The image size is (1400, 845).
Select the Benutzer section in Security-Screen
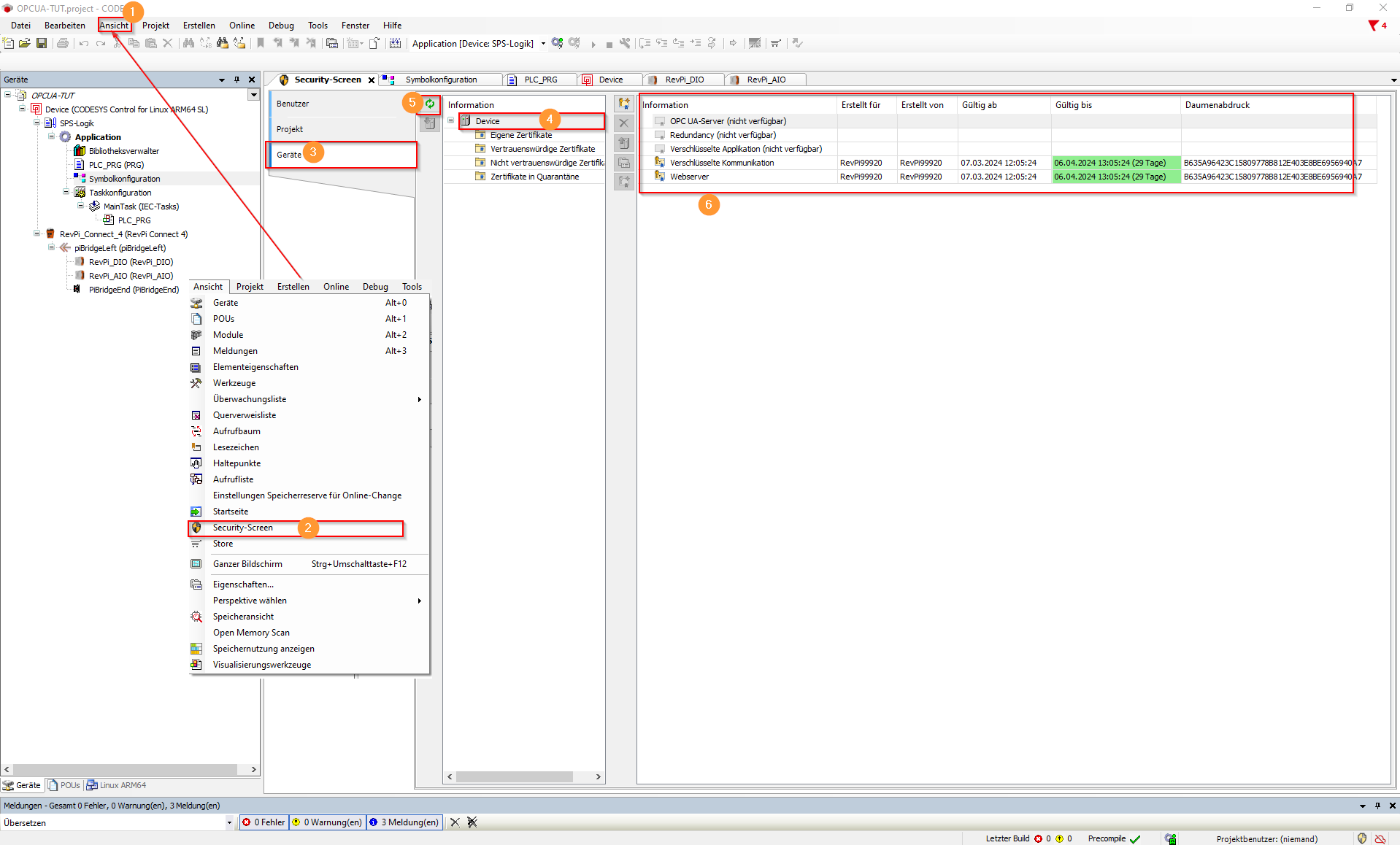coord(293,104)
